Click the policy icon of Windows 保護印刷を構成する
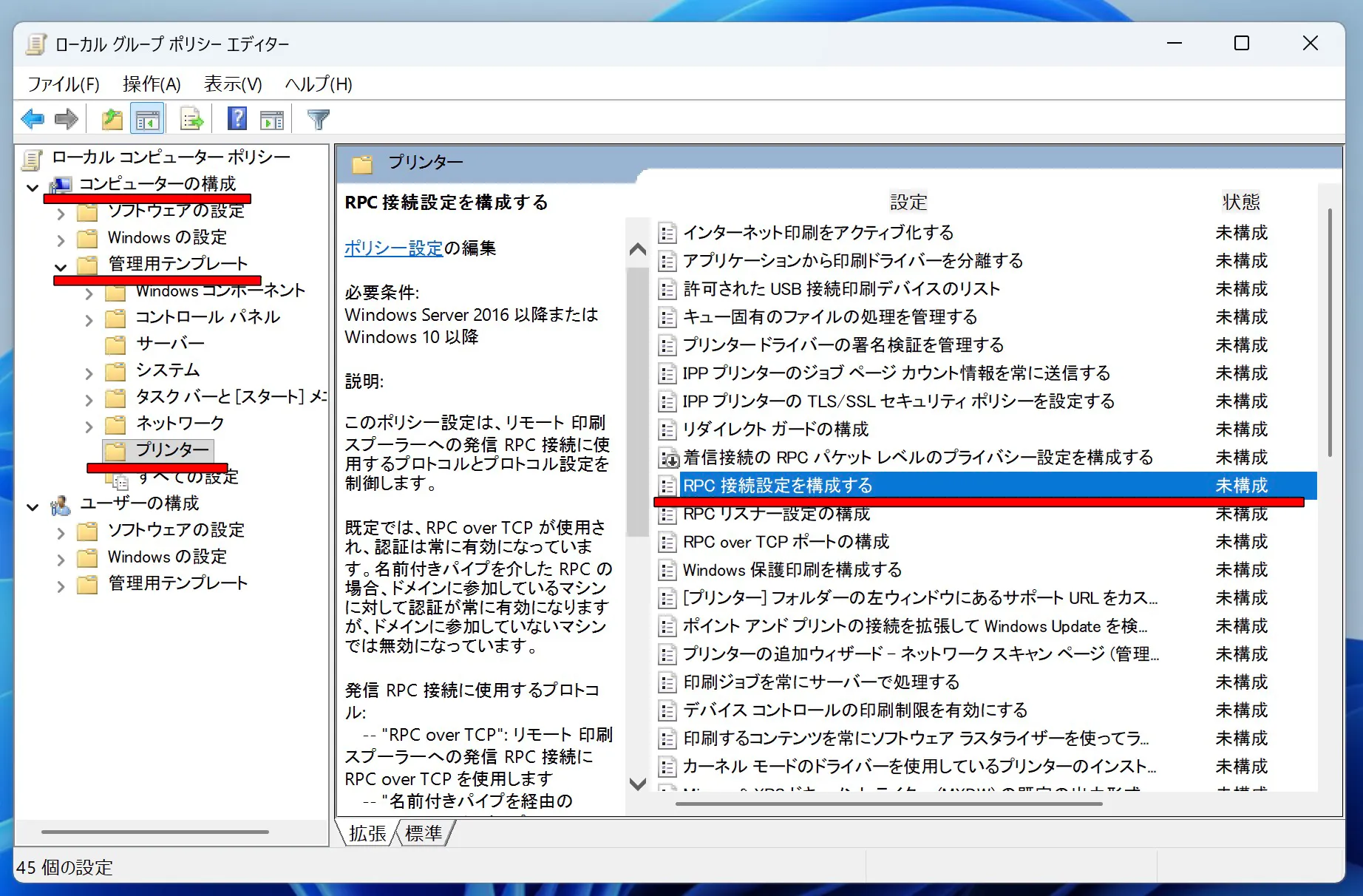Screen dimensions: 1363x896 click(667, 570)
